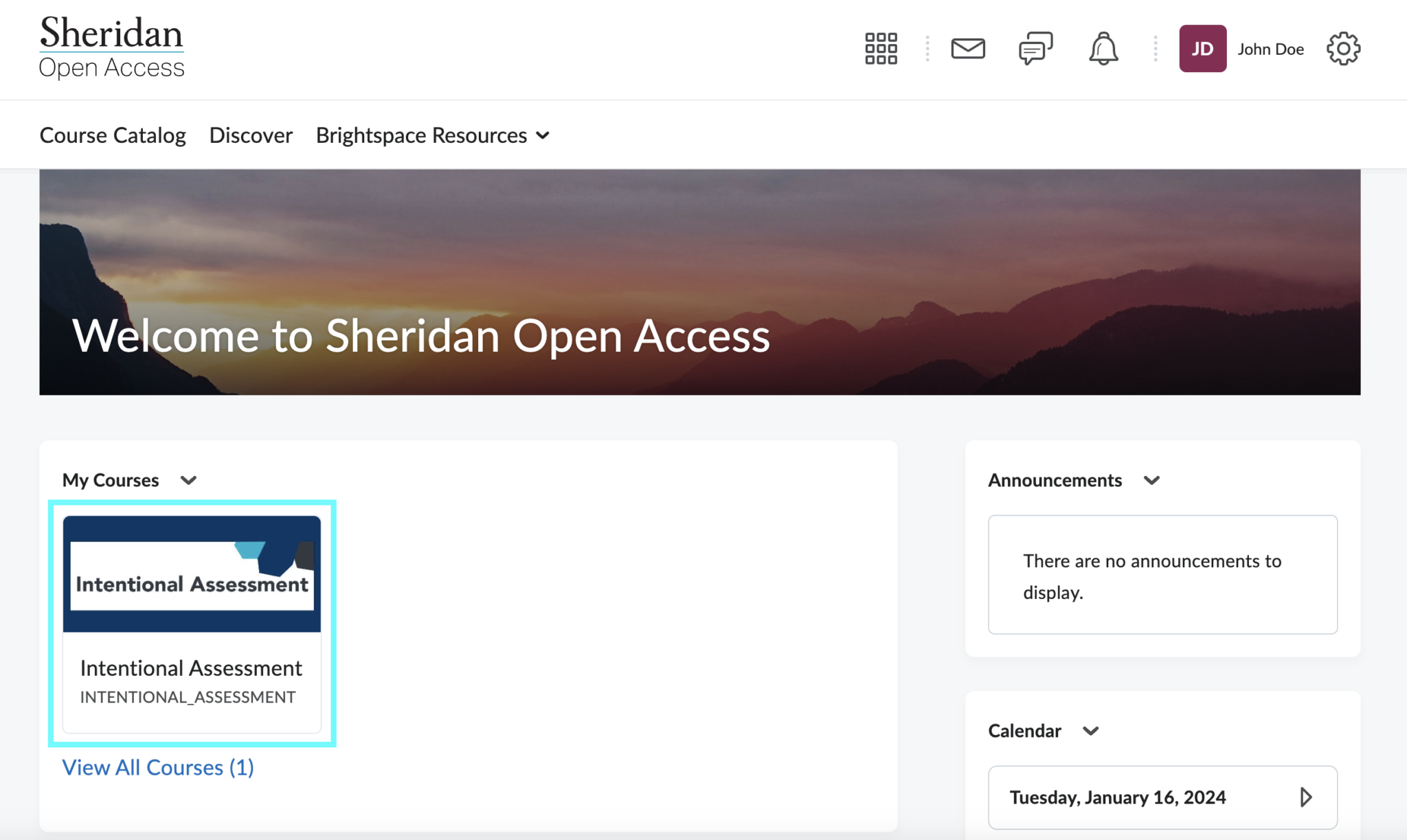Expand the My Courses widget menu
Screen dimensions: 1407x840
189,480
